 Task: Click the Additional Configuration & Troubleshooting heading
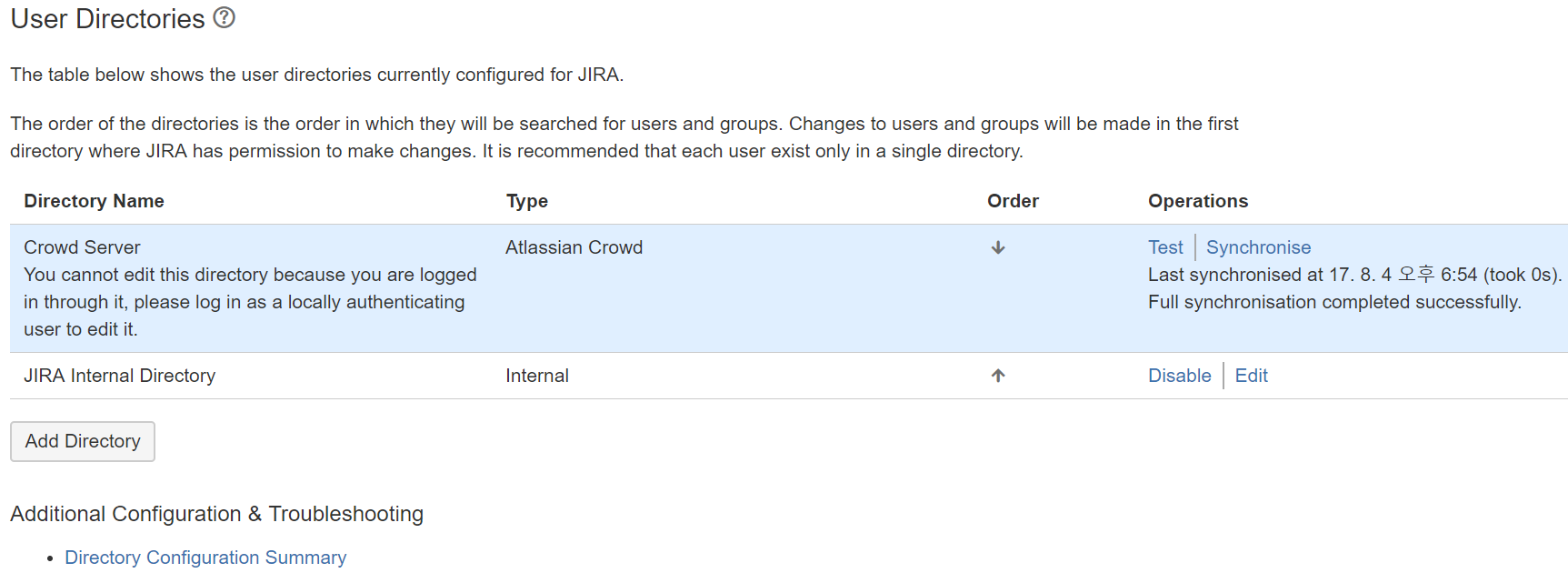216,514
